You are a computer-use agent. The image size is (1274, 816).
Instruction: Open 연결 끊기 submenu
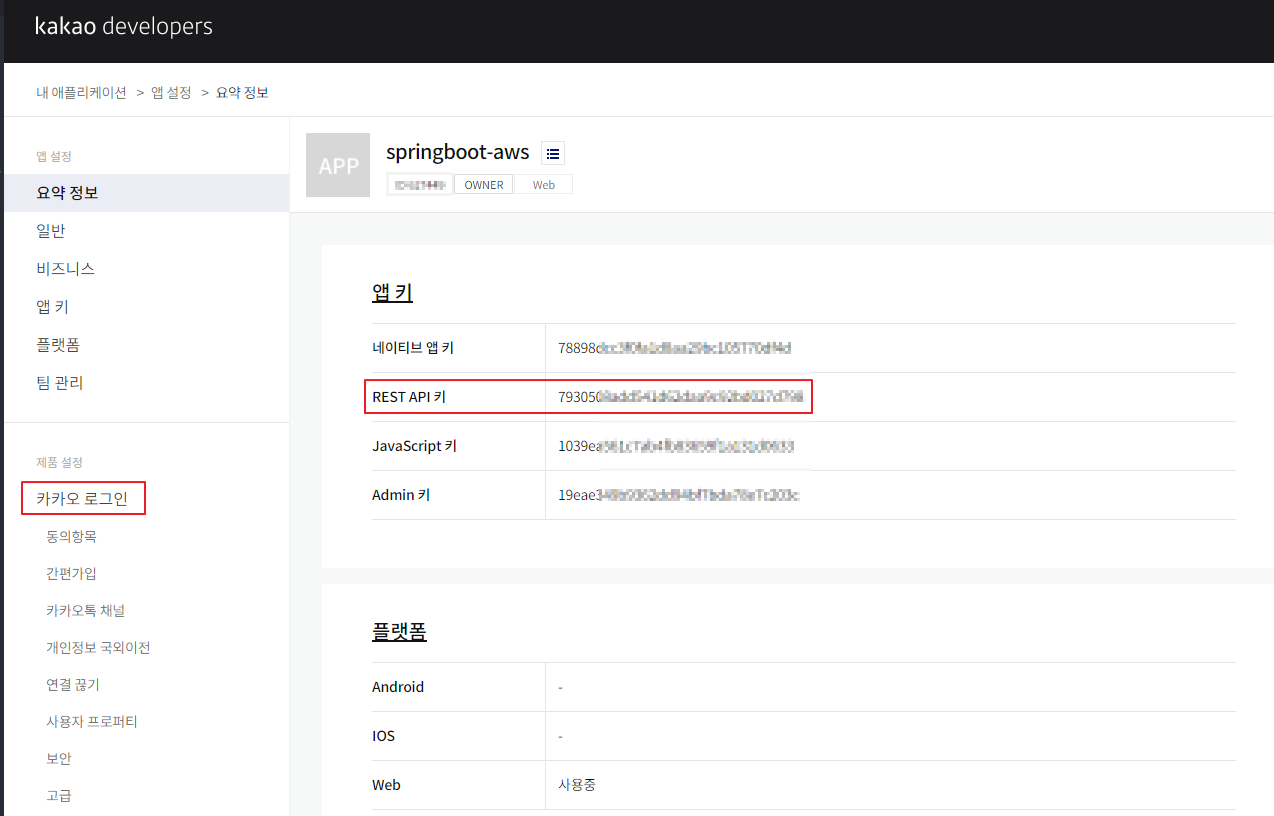tap(73, 685)
